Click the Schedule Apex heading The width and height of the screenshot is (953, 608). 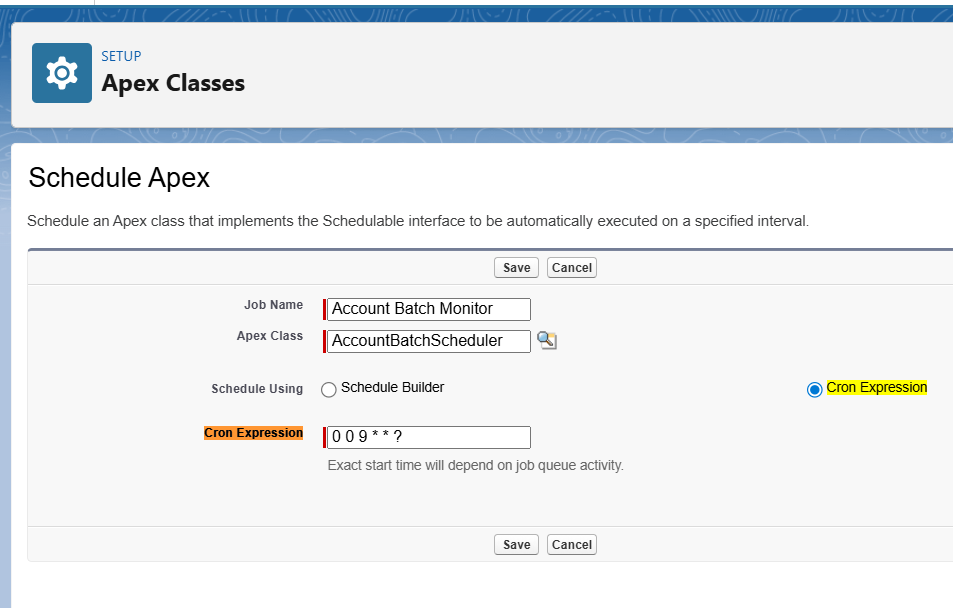[x=119, y=178]
